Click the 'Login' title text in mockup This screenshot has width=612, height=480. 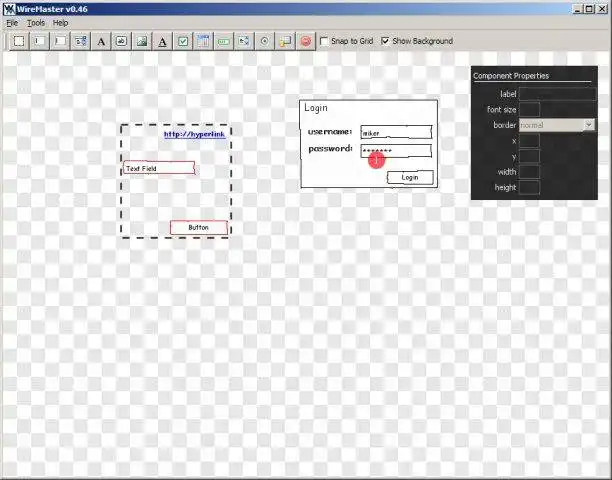pos(316,108)
